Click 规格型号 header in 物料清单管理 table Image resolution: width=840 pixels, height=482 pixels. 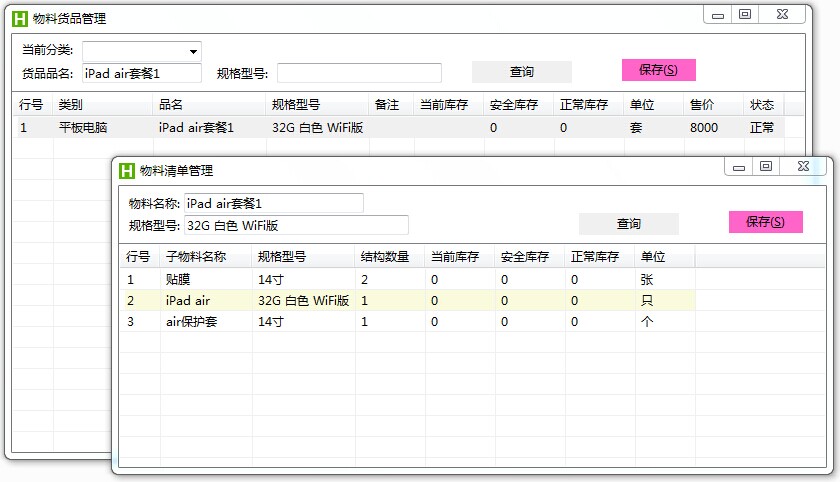pos(303,257)
